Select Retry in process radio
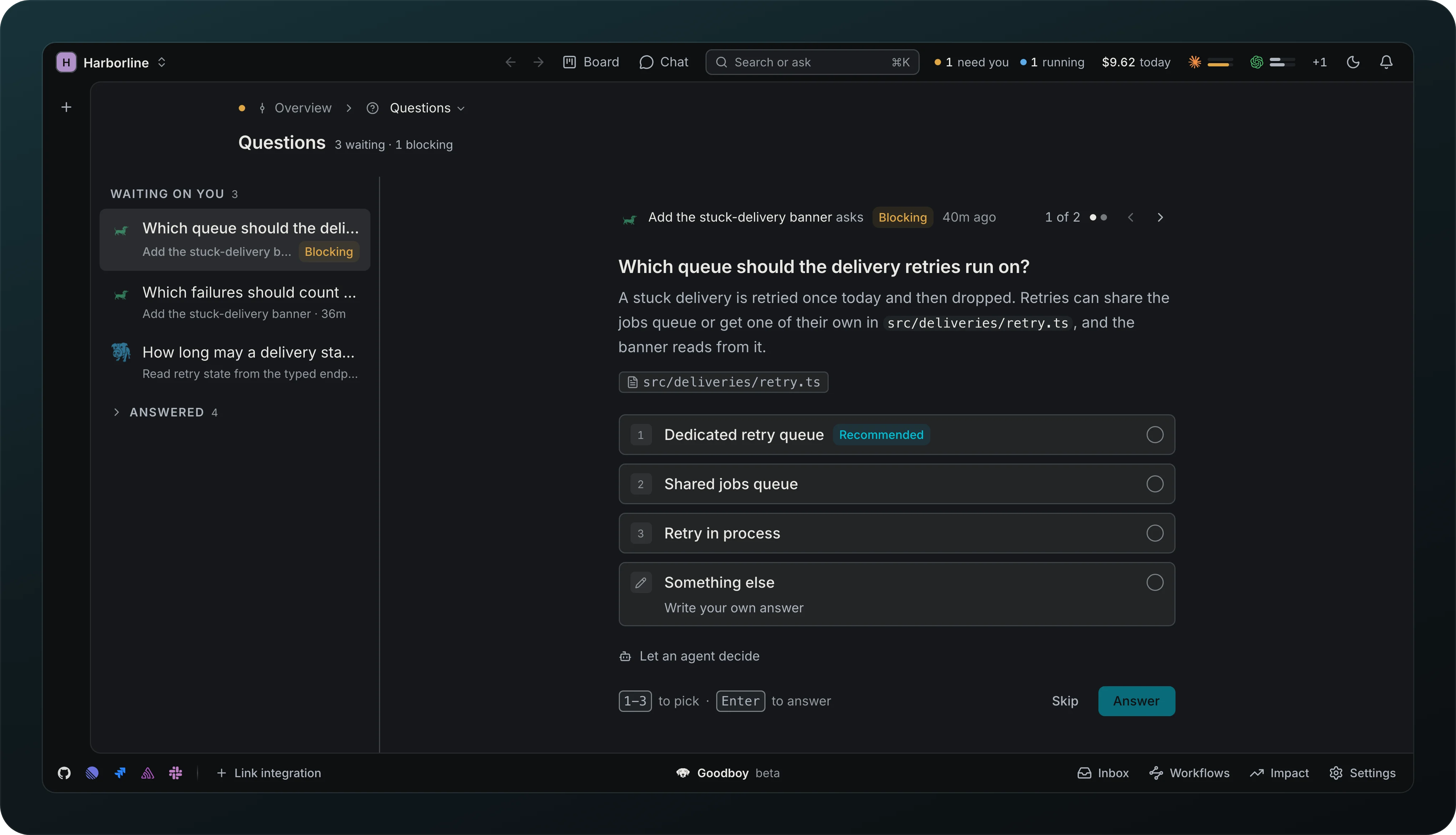Screen dimensions: 1456x835 [x=1155, y=533]
